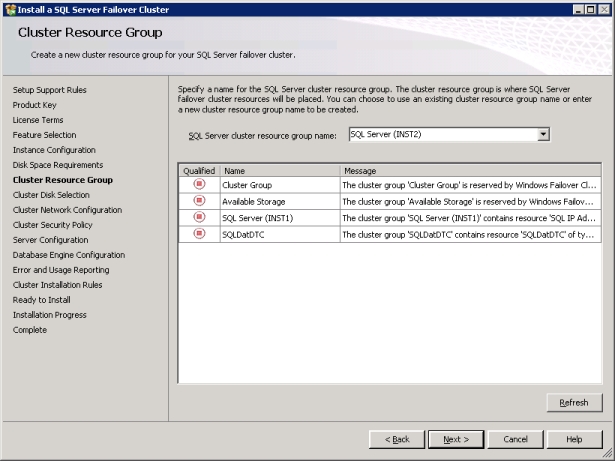Select the License Terms step
Image resolution: width=615 pixels, height=461 pixels.
38,120
